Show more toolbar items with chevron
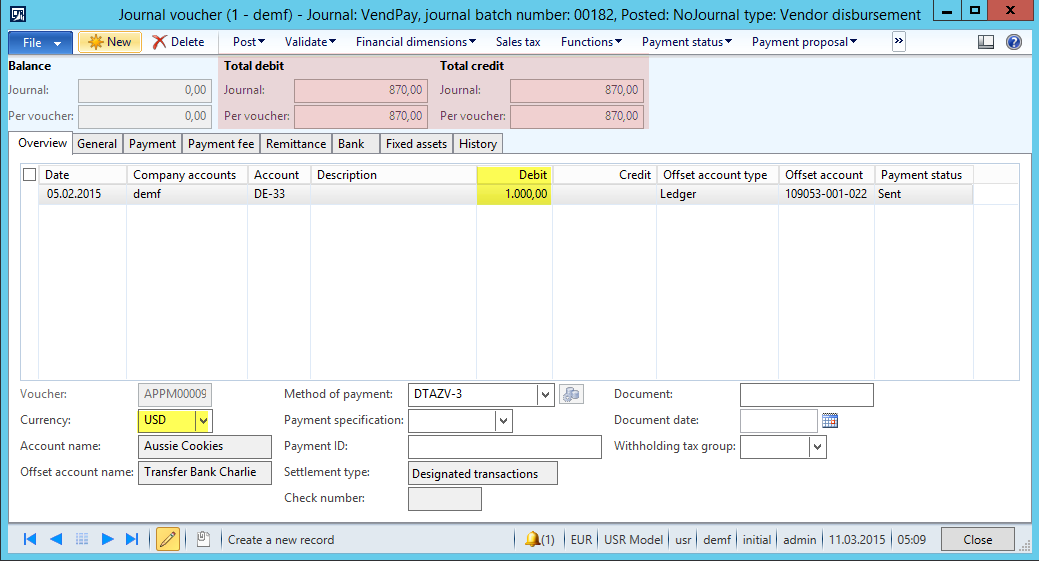Screen dimensions: 1039x561 pos(898,42)
